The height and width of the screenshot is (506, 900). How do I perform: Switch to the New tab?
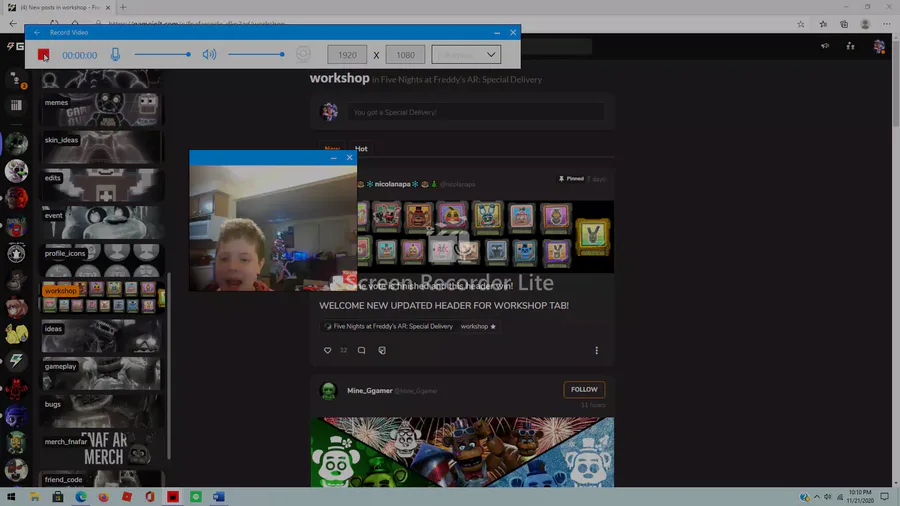[332, 149]
